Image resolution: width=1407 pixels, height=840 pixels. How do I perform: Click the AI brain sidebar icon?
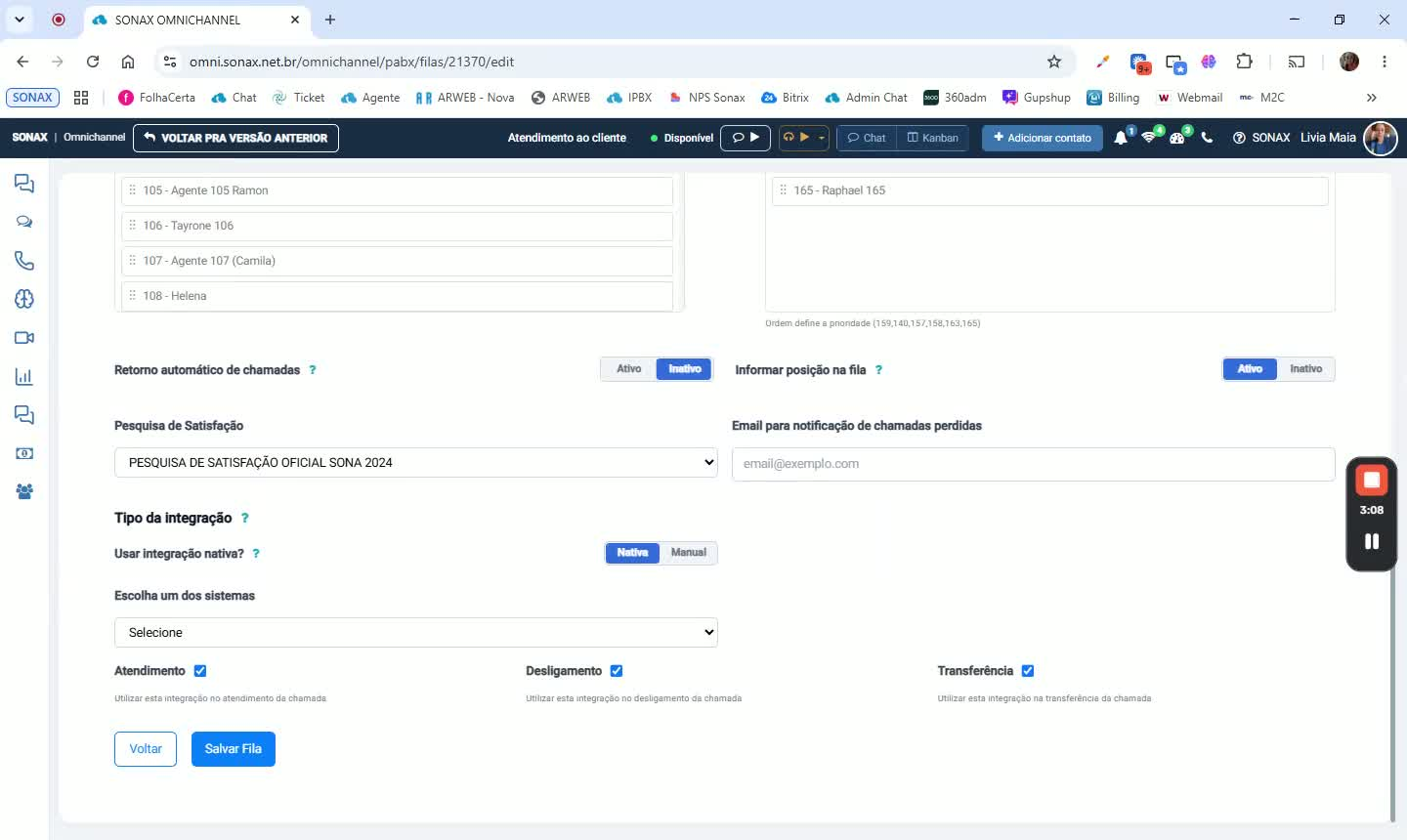pos(24,300)
